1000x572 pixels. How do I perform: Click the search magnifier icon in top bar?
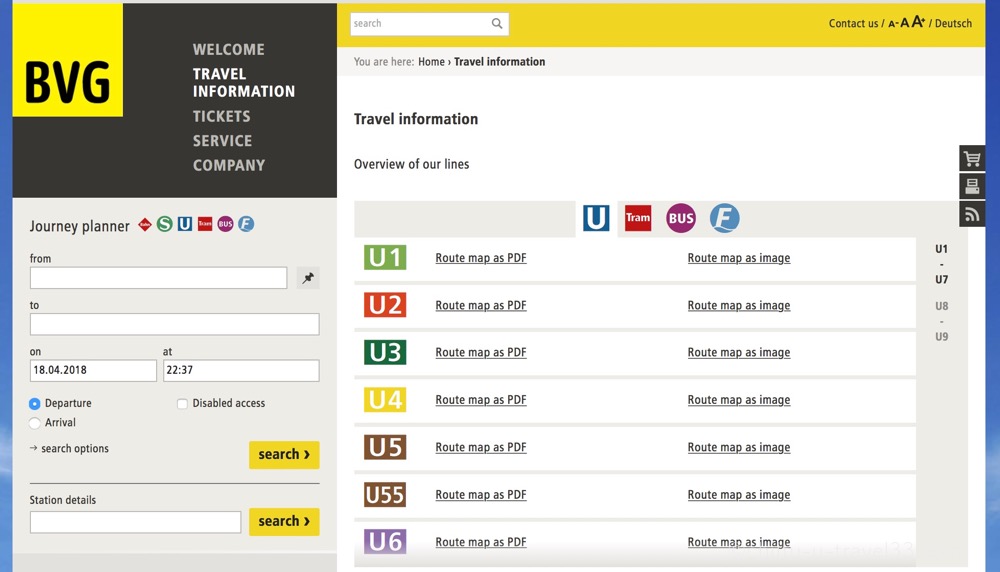tap(497, 24)
